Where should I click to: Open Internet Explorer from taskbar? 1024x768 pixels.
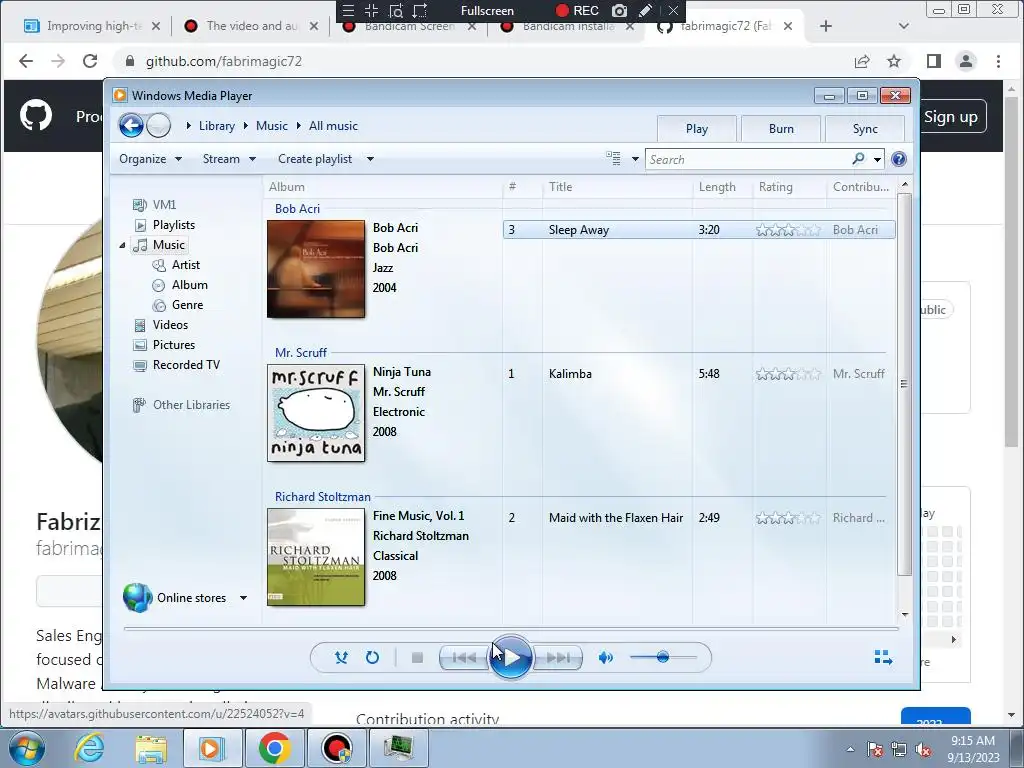[x=89, y=748]
